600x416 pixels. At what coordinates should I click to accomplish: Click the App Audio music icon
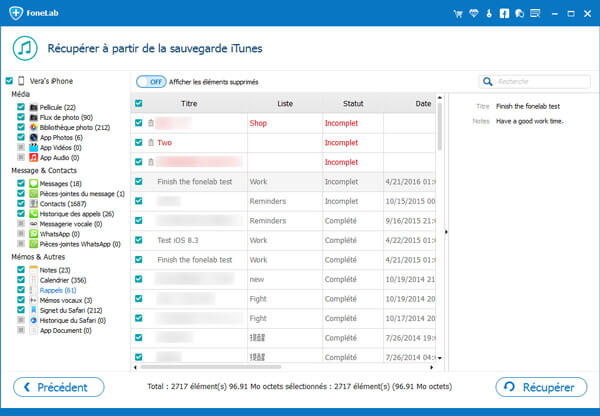point(34,157)
